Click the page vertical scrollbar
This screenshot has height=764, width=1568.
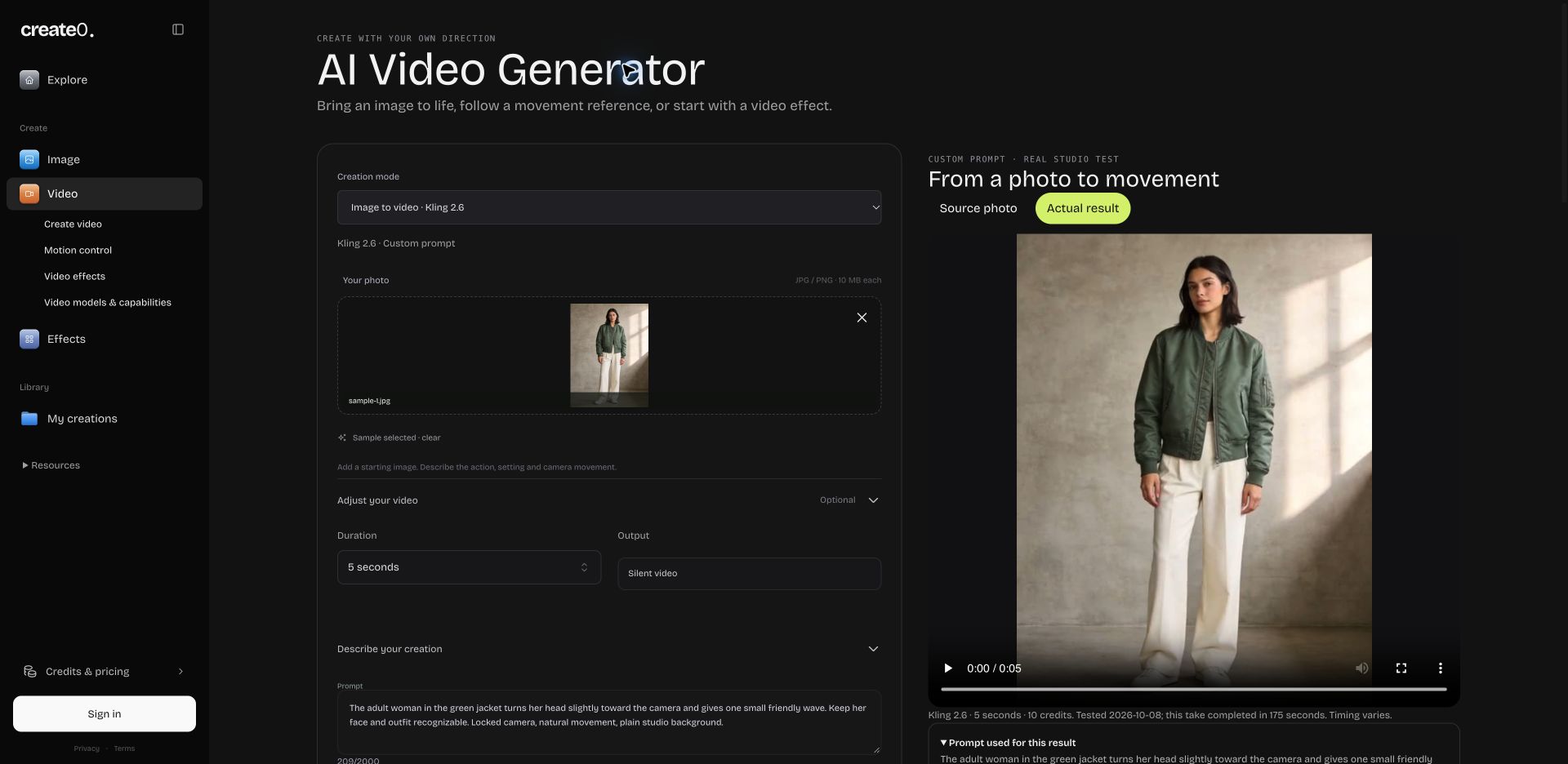[x=1564, y=102]
